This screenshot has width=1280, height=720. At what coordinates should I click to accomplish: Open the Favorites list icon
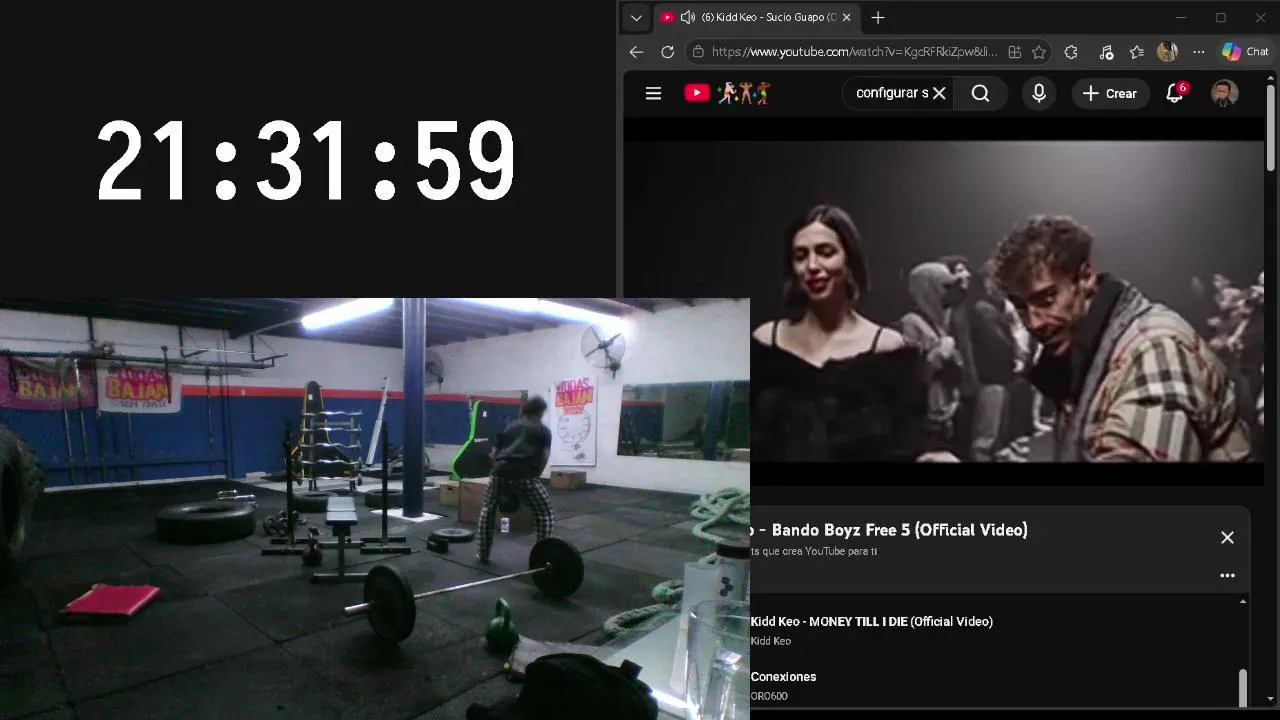[x=1137, y=52]
